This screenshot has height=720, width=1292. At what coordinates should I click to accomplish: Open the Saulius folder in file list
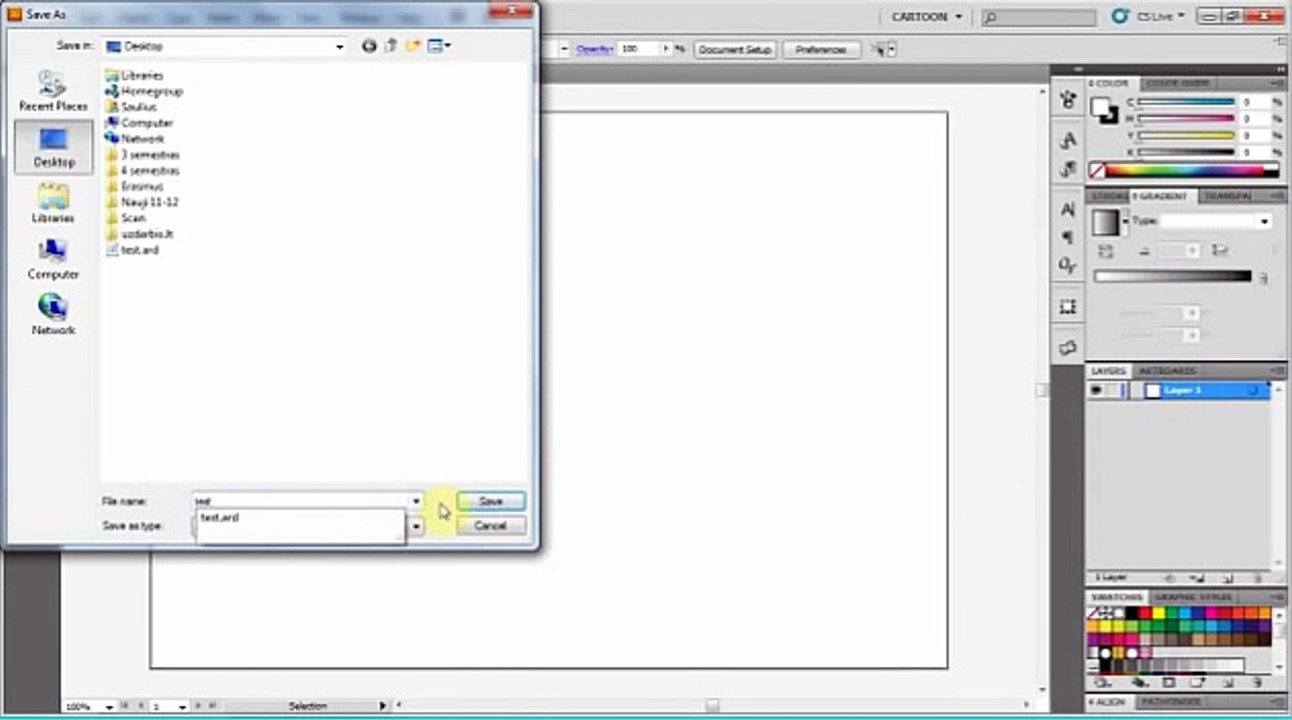[130, 107]
